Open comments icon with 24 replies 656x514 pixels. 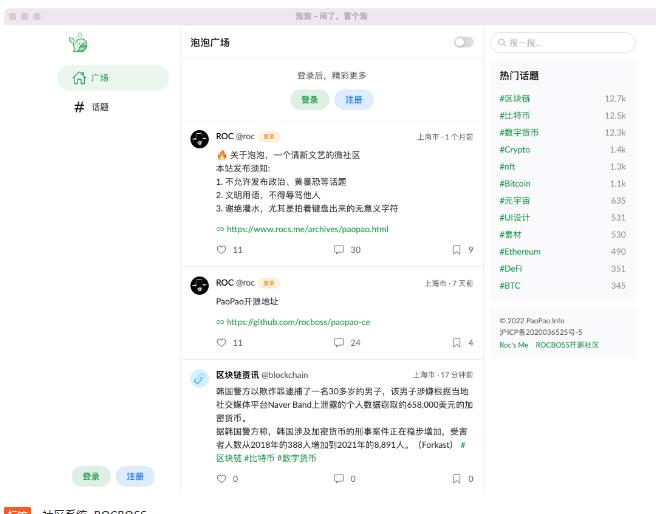[x=339, y=343]
